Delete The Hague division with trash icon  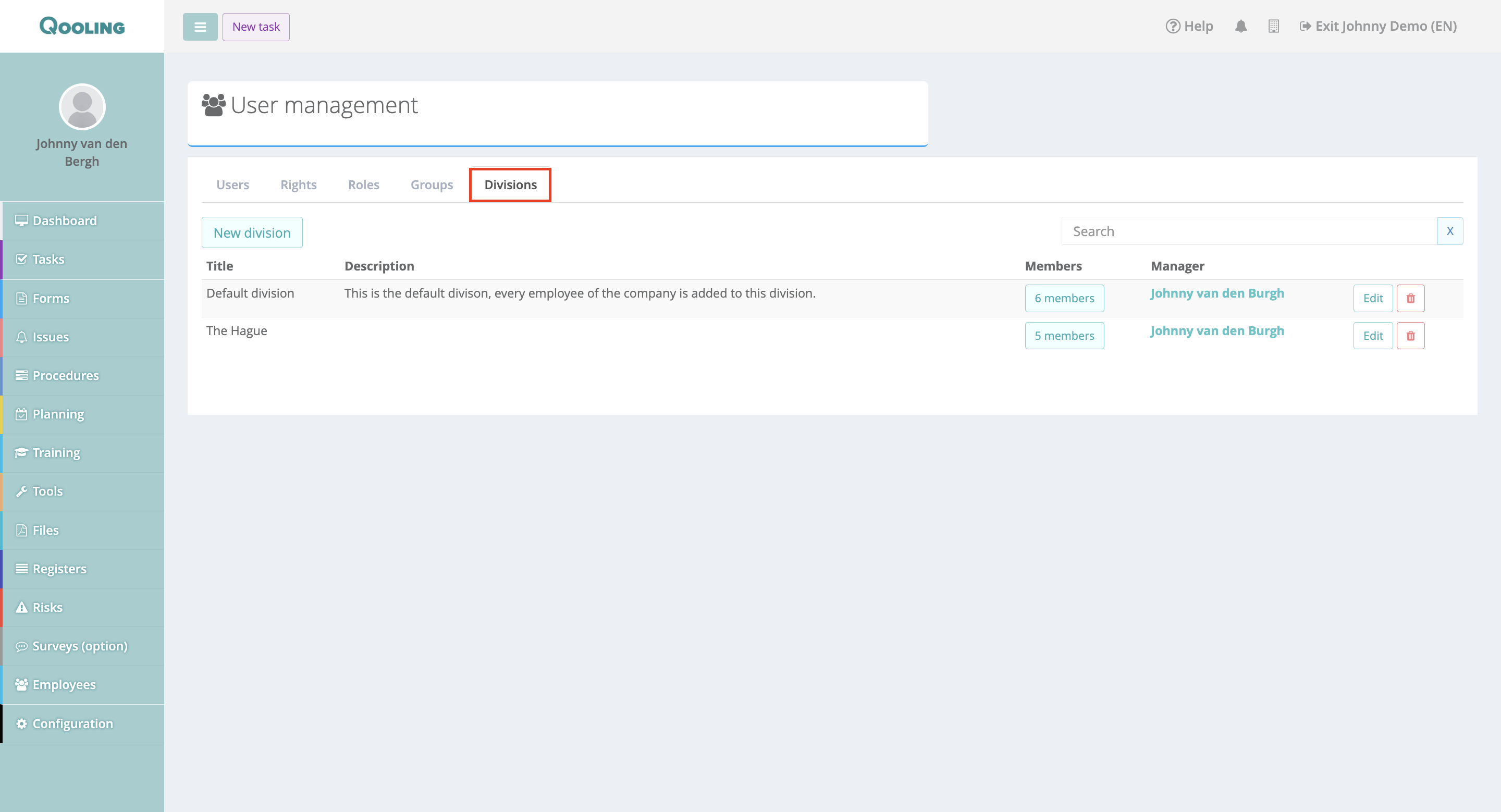point(1410,336)
